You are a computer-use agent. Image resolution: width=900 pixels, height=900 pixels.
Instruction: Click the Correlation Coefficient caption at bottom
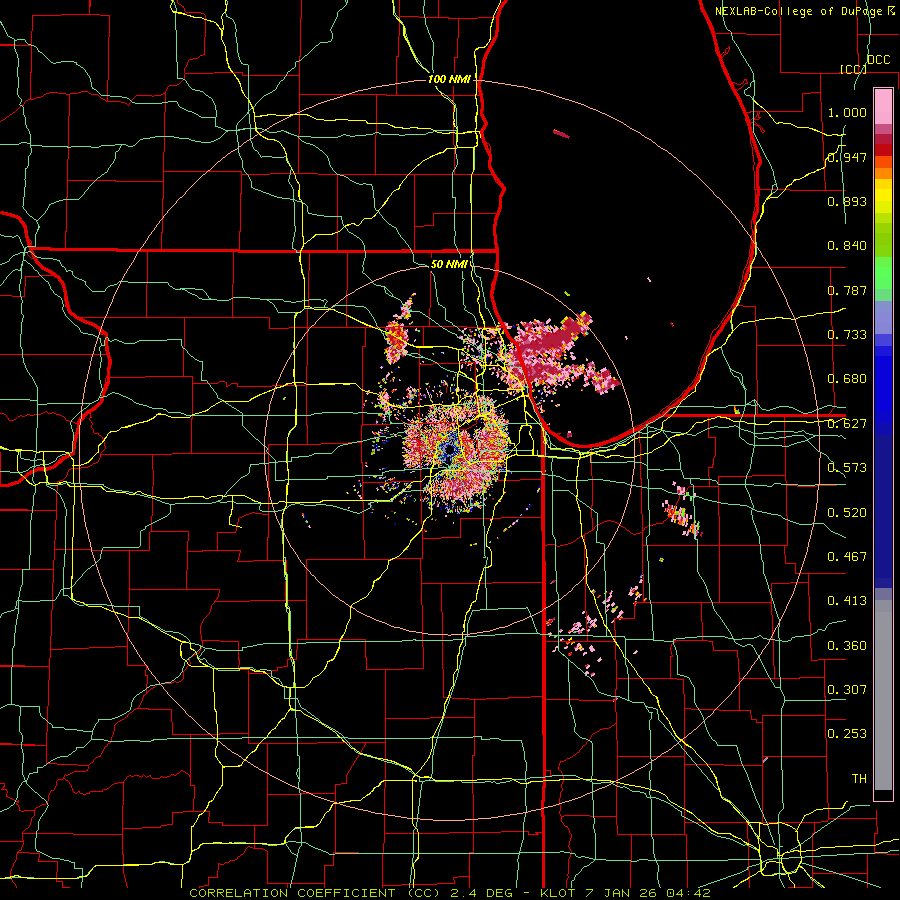tap(450, 893)
